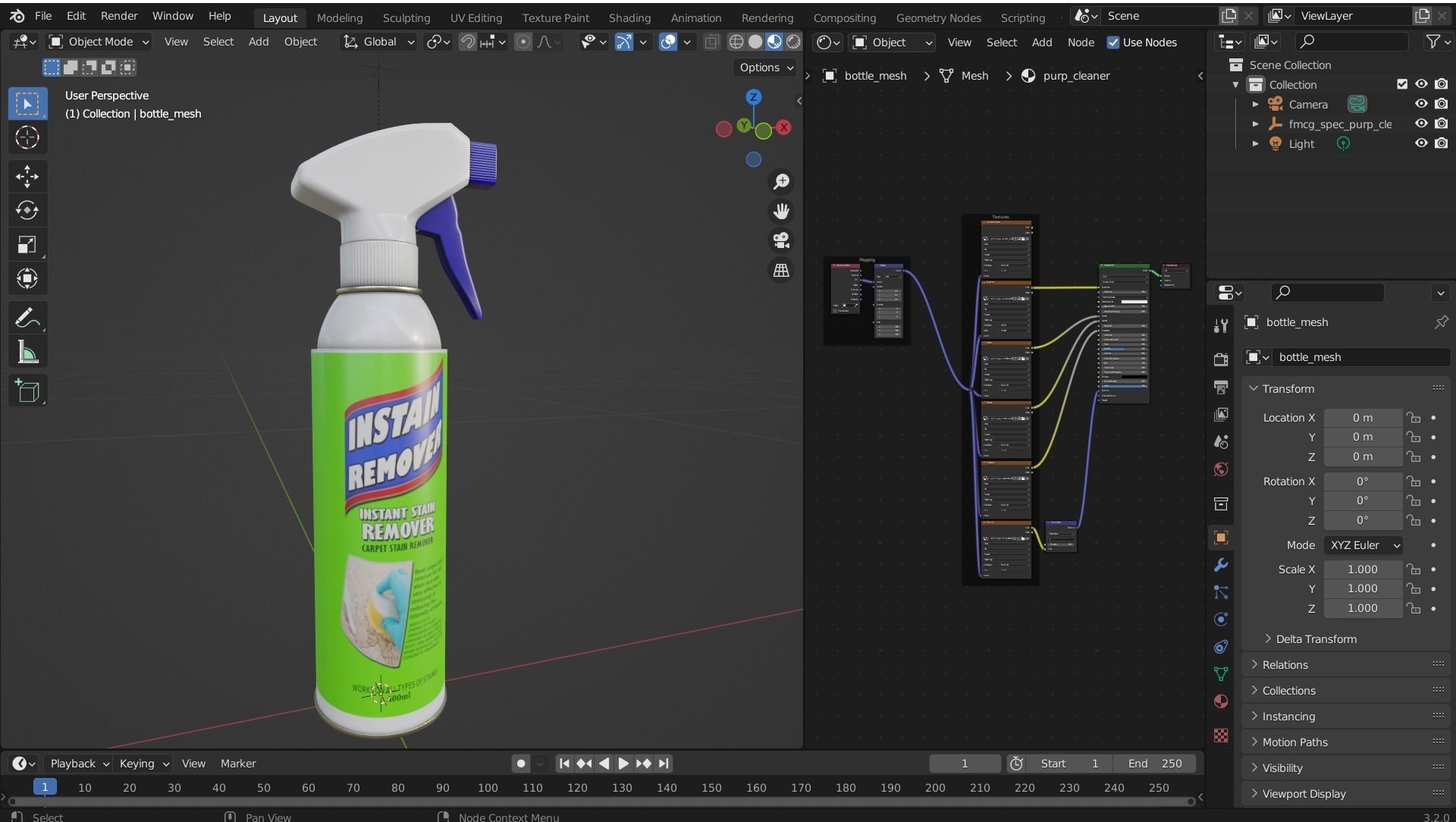1456x822 pixels.
Task: Select the Measure tool
Action: pyautogui.click(x=27, y=352)
